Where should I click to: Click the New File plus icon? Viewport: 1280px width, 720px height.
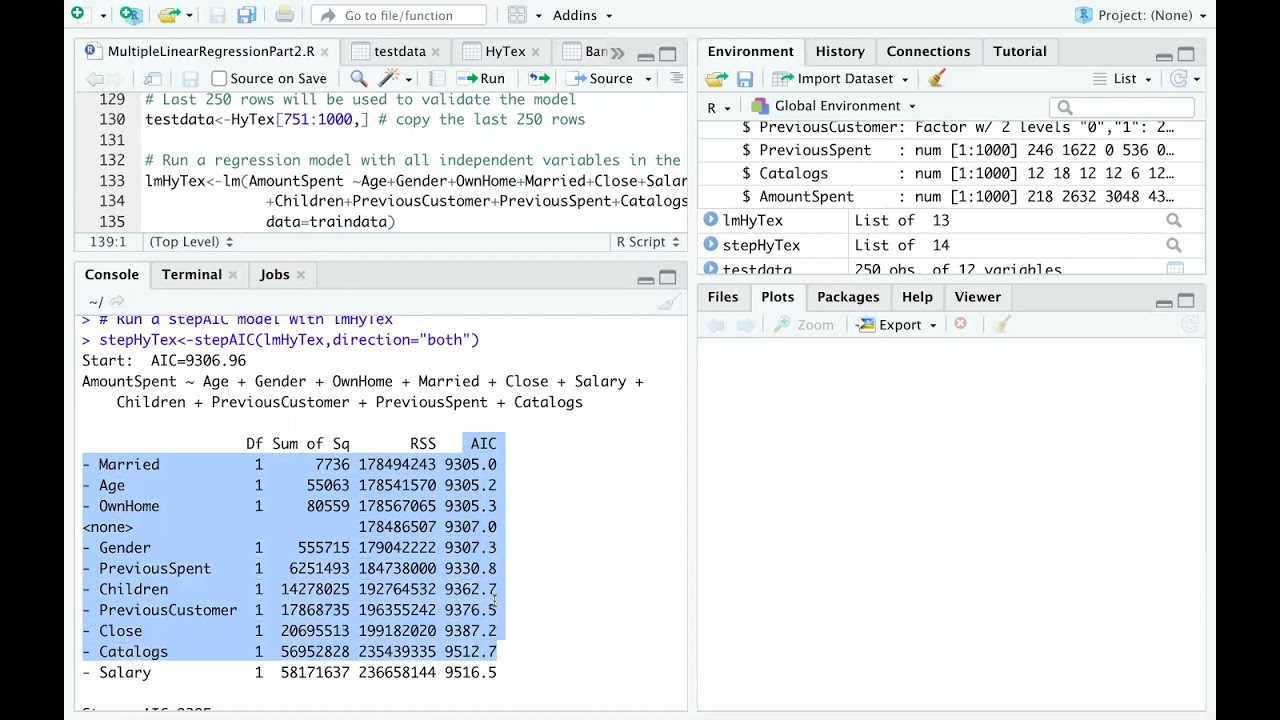pyautogui.click(x=78, y=15)
